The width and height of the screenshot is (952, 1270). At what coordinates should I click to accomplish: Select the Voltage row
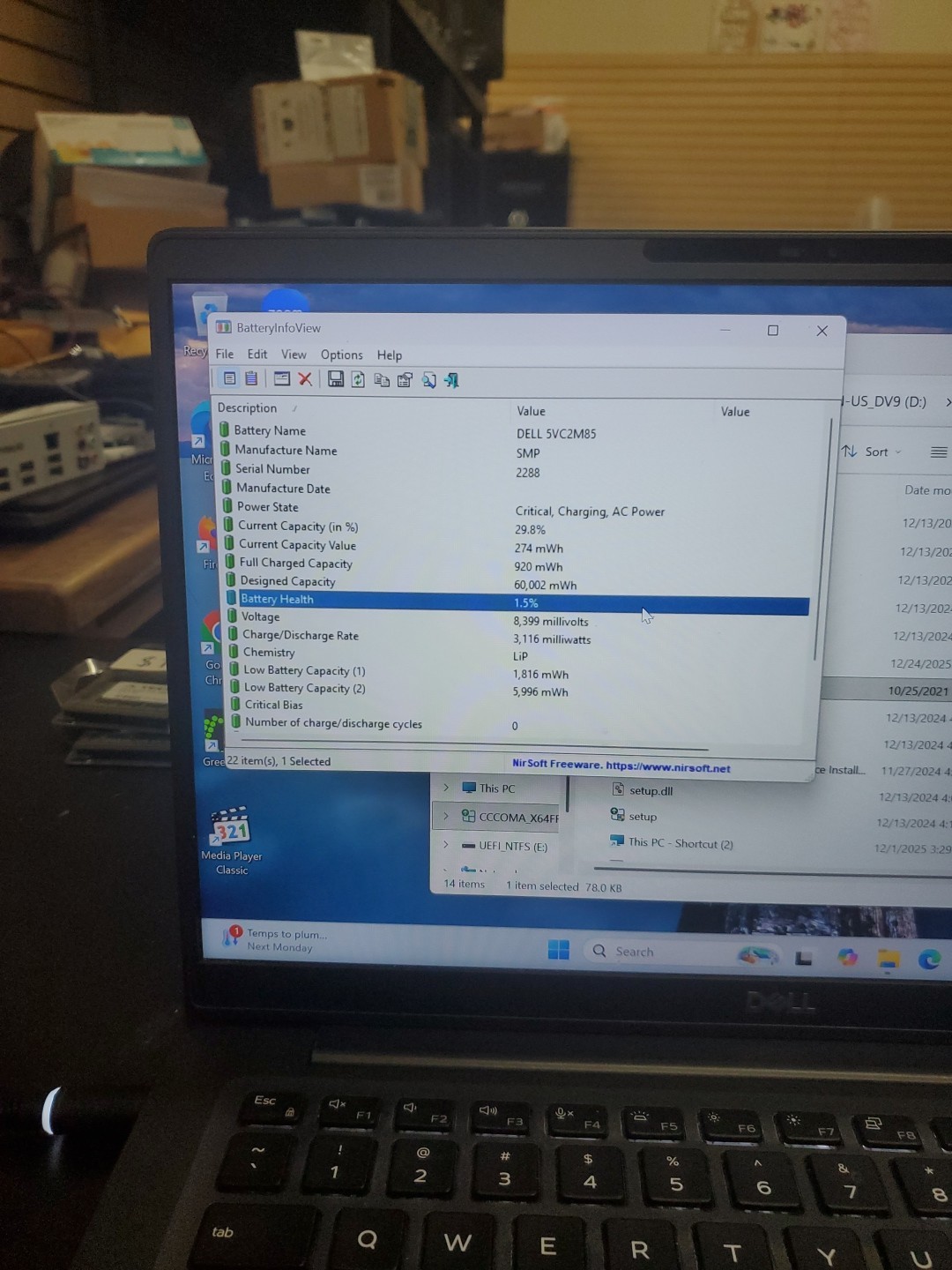(x=519, y=618)
